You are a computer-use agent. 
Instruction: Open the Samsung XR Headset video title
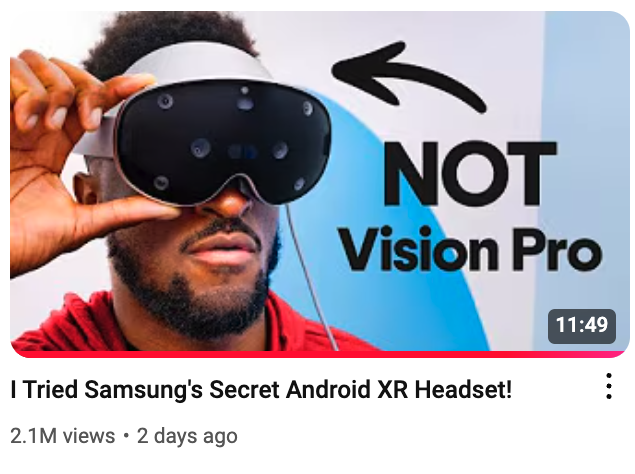tap(261, 390)
